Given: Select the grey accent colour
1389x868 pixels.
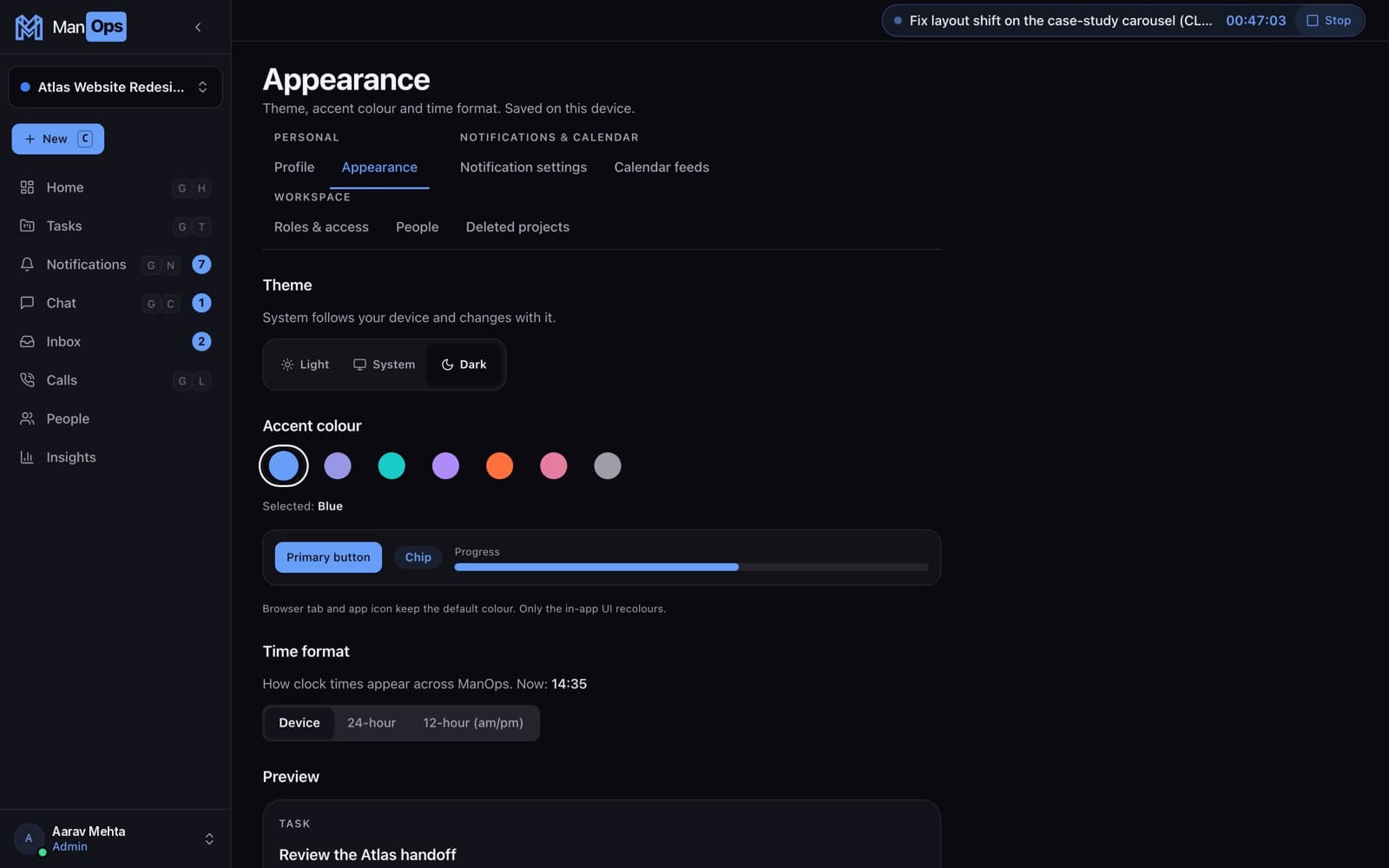Looking at the screenshot, I should point(608,466).
